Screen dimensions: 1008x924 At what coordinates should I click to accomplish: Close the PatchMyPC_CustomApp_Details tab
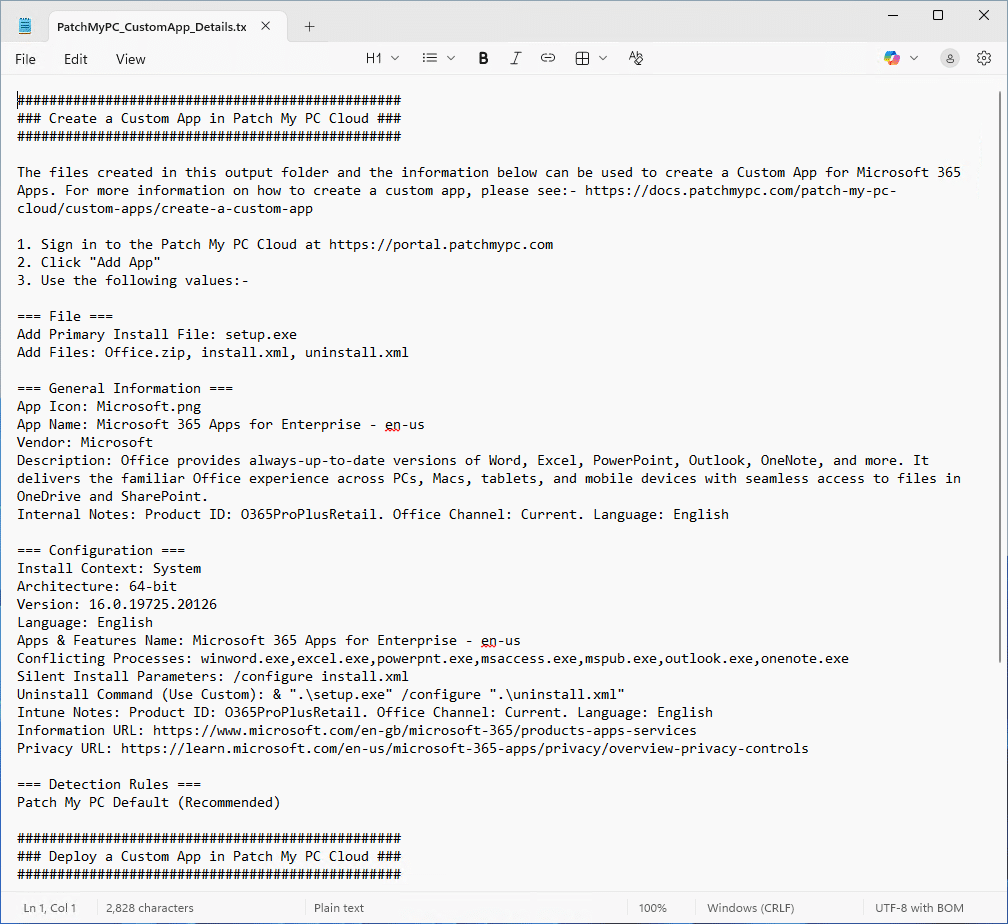tap(265, 27)
